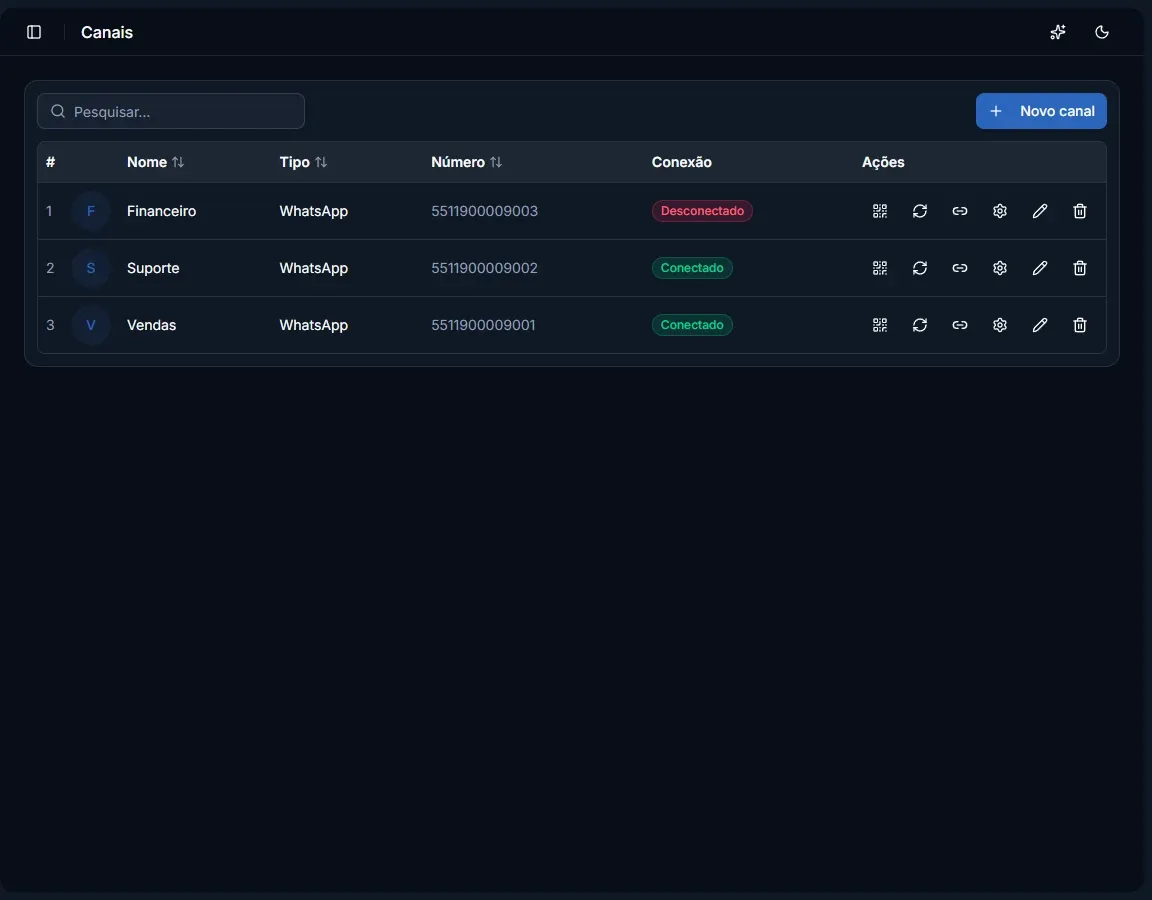Select the number 5511900009002
1152x900 pixels.
coord(484,268)
